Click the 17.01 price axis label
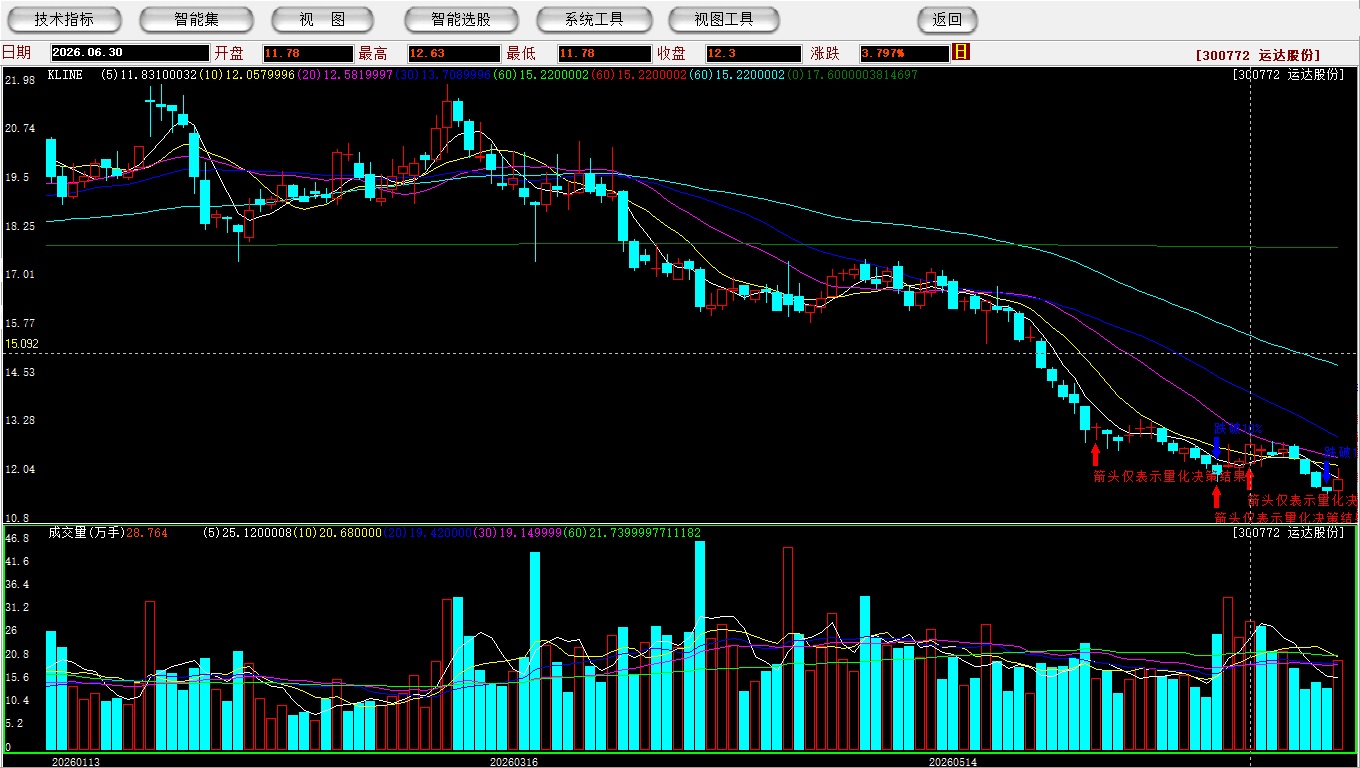Viewport: 1360px width, 768px height. click(x=20, y=275)
